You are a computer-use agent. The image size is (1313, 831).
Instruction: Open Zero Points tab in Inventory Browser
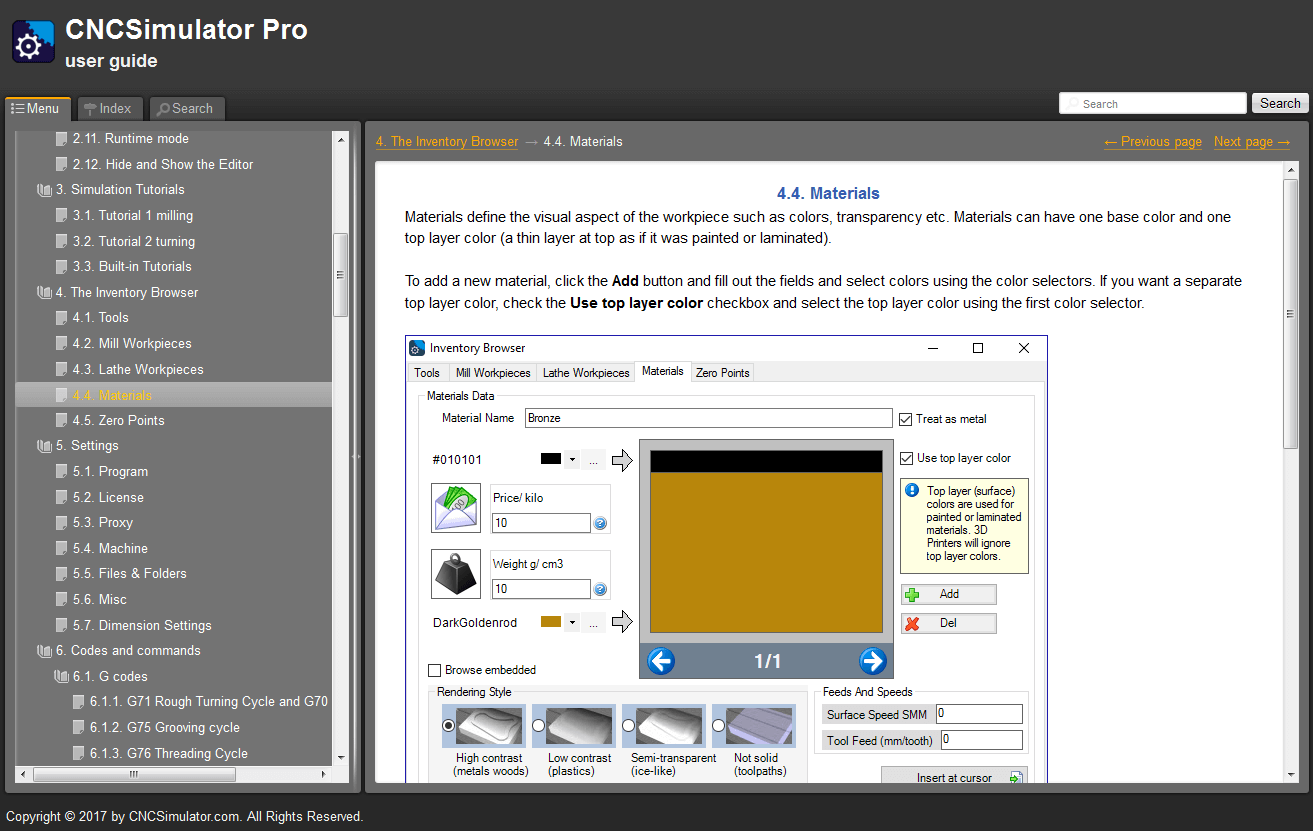(x=722, y=372)
